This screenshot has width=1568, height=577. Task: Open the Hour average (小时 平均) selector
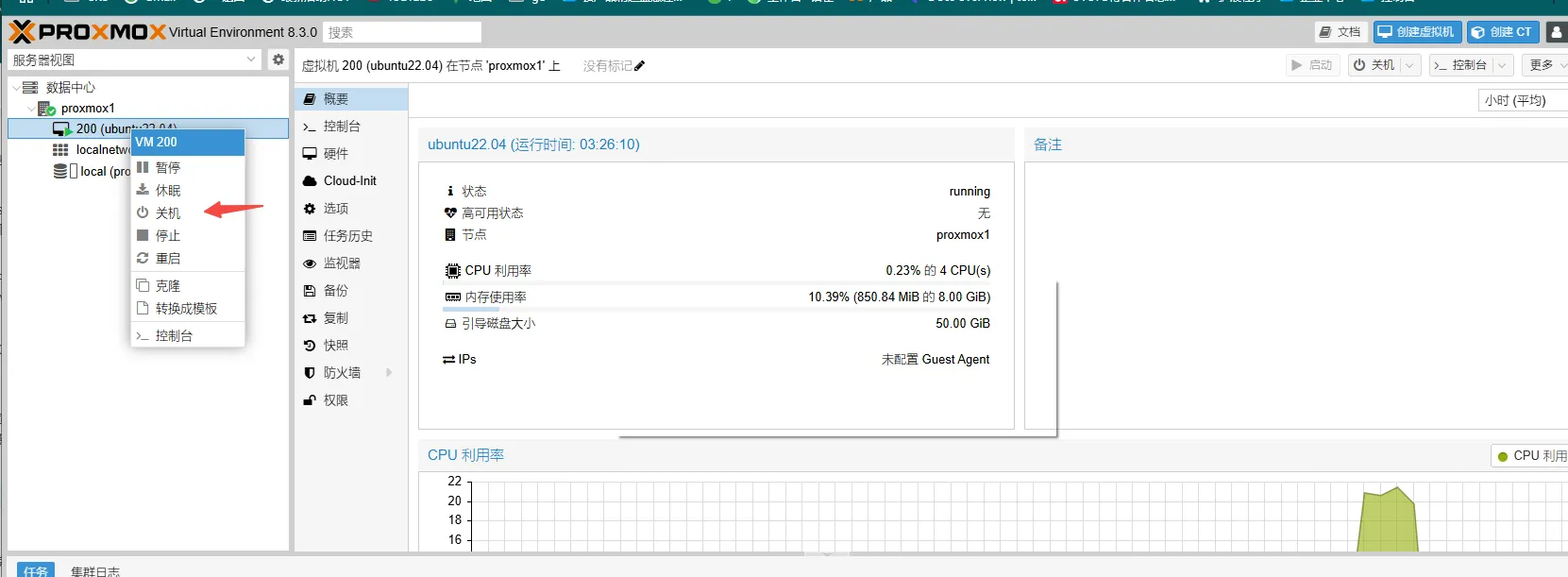1523,100
